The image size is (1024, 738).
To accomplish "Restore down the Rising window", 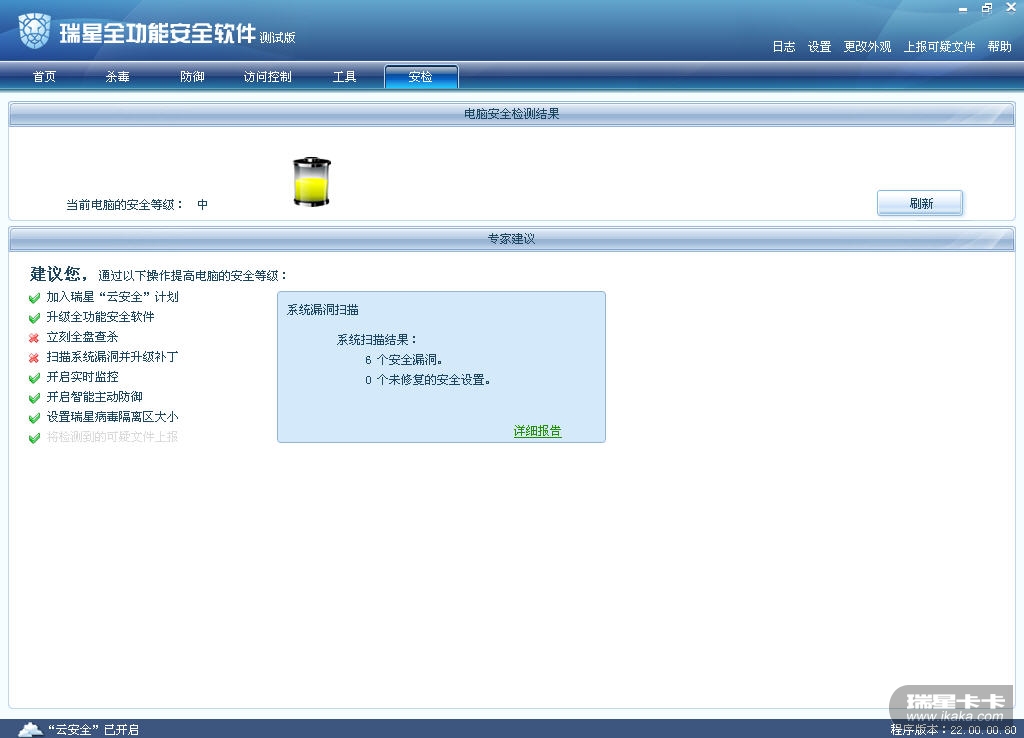I will [x=987, y=8].
